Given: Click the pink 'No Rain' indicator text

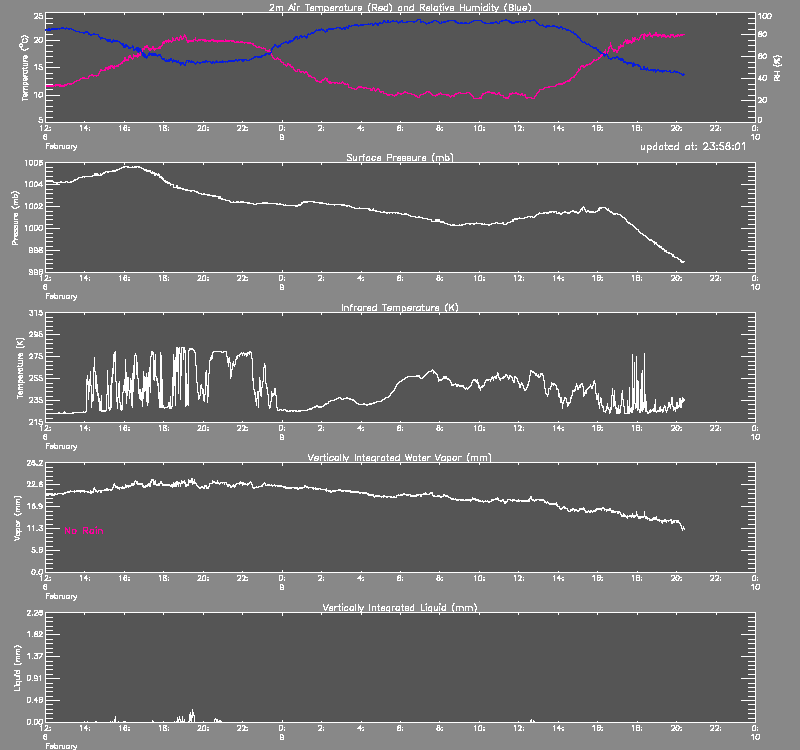Looking at the screenshot, I should coord(85,530).
